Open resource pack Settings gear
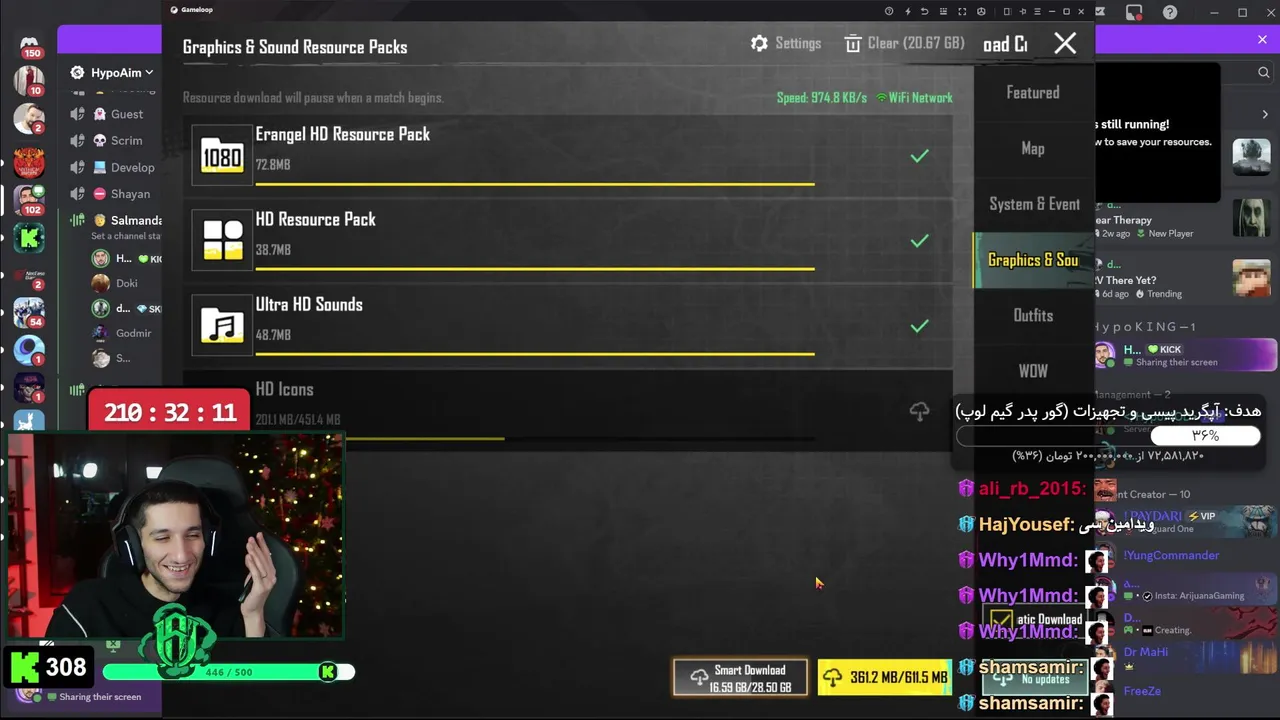This screenshot has width=1280, height=720. [786, 44]
